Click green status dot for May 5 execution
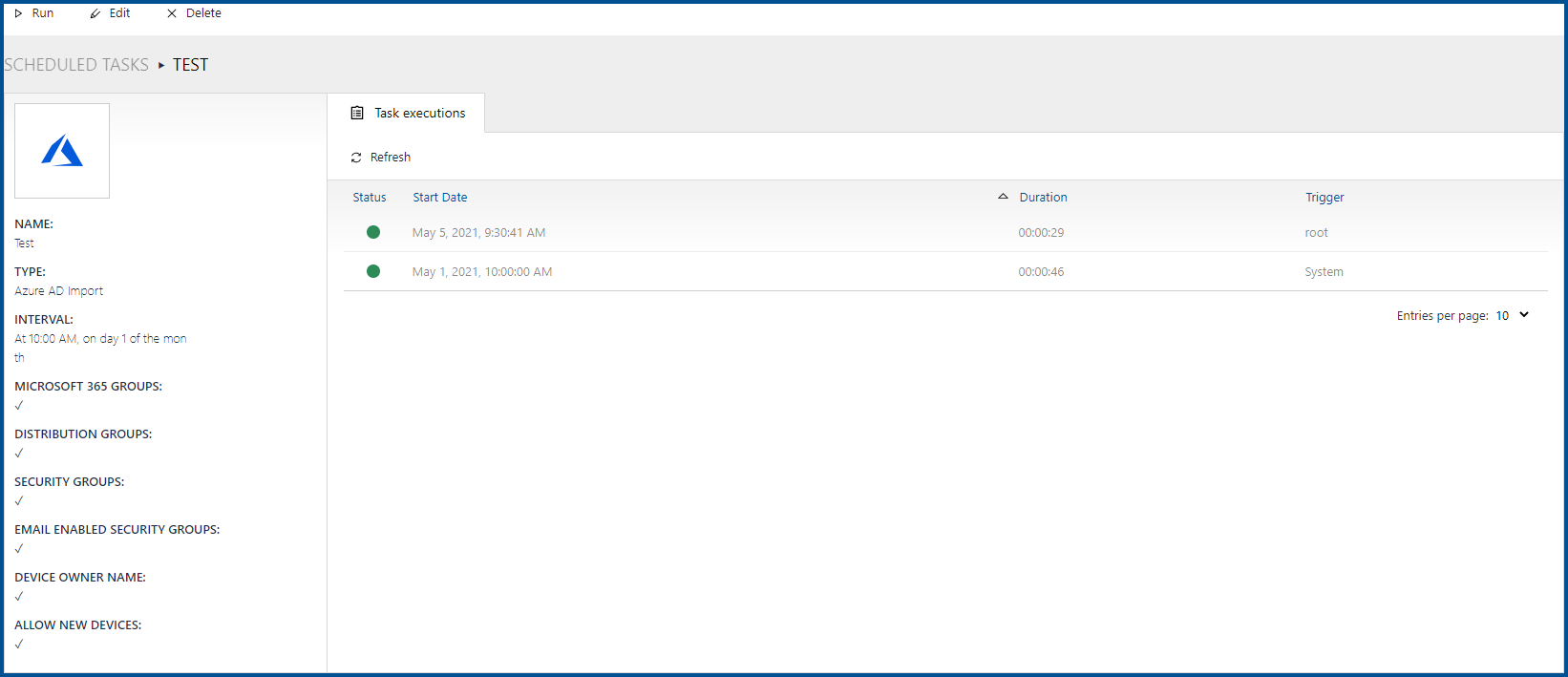Image resolution: width=1568 pixels, height=677 pixels. (x=373, y=232)
